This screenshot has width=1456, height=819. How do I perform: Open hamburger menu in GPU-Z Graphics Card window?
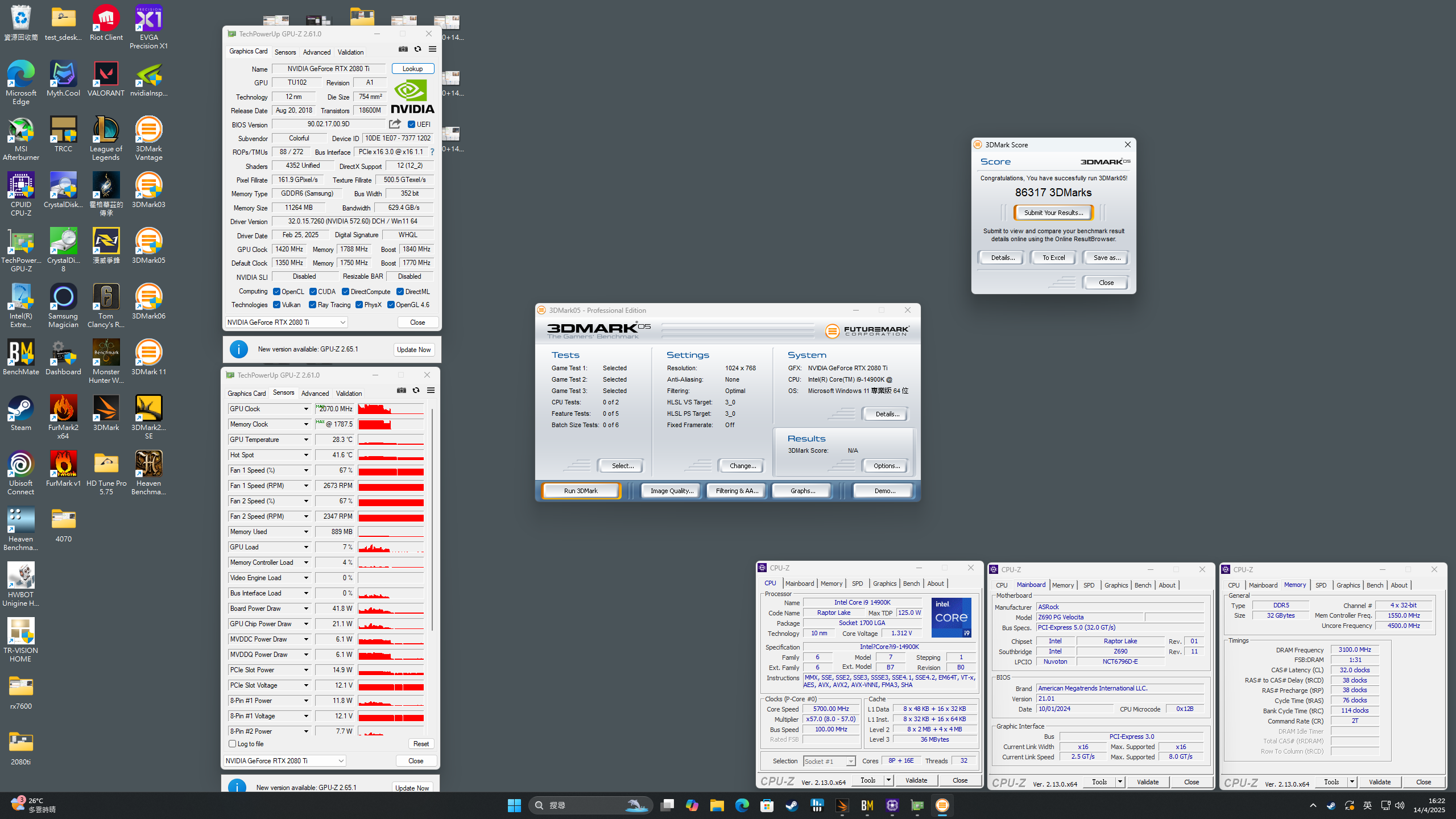click(432, 49)
